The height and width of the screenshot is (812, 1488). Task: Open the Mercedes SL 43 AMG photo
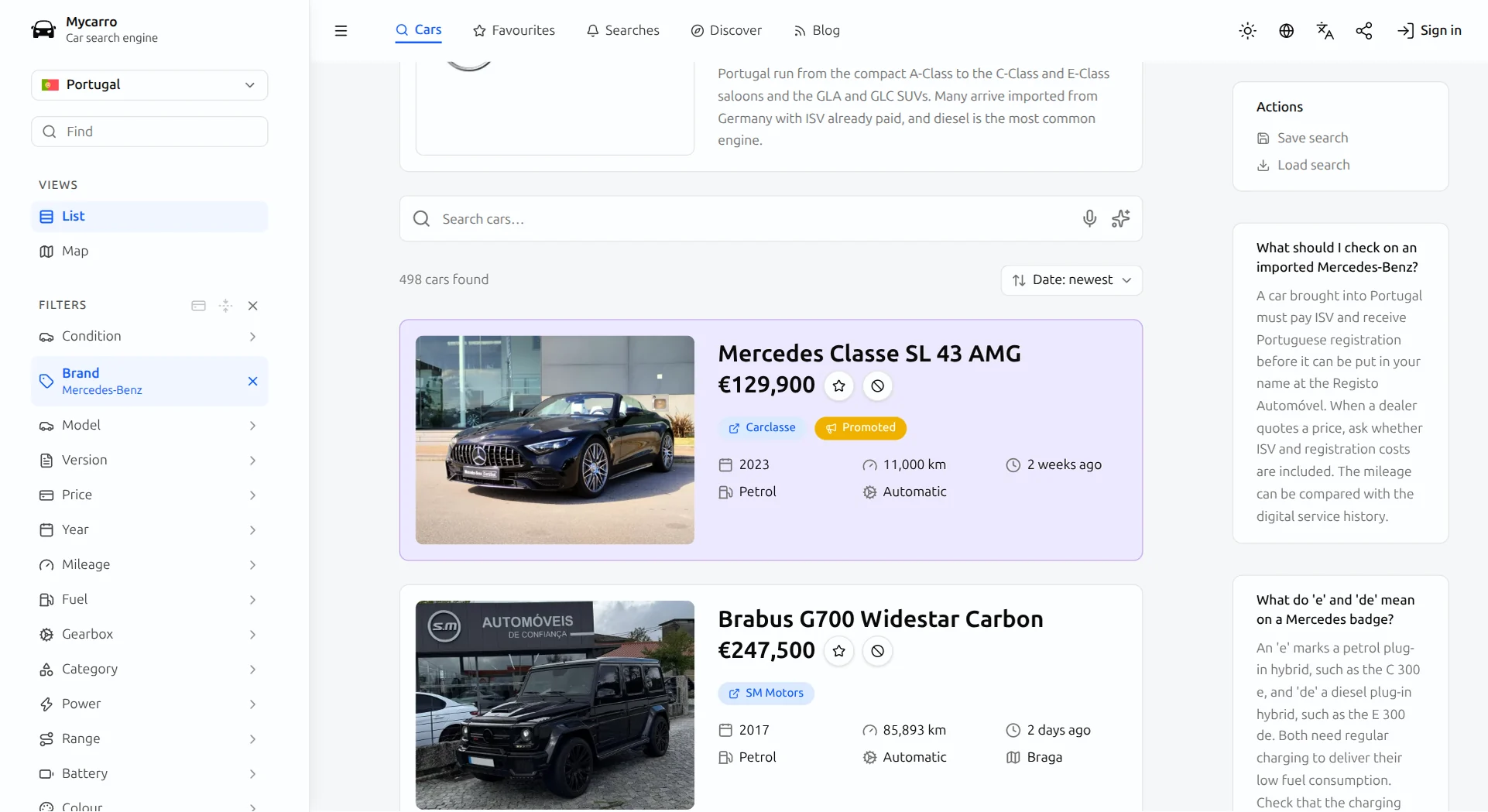point(555,440)
